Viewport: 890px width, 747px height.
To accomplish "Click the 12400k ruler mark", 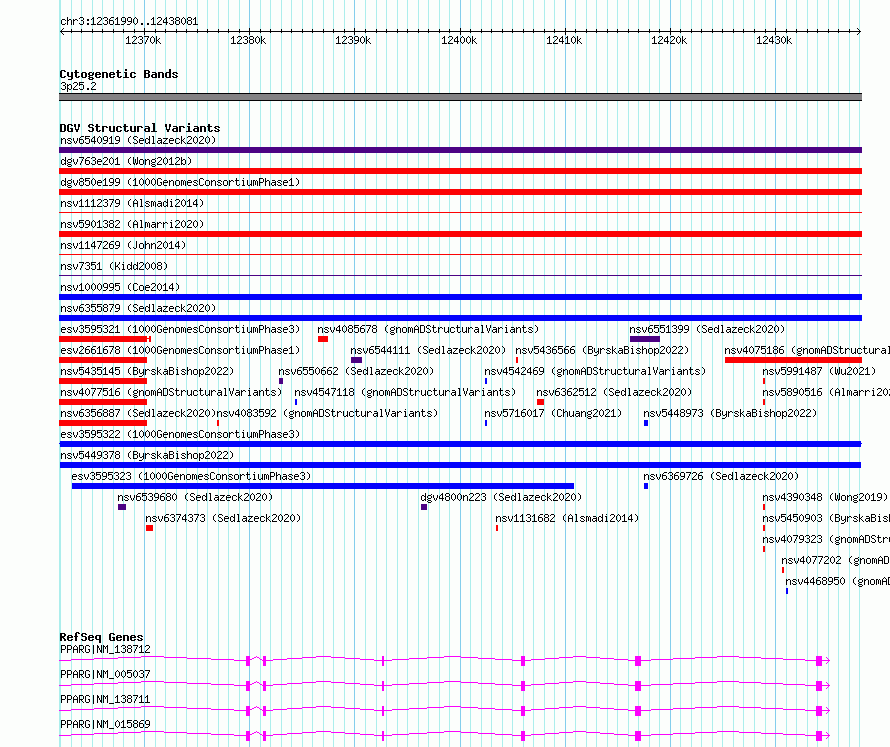I will pyautogui.click(x=459, y=40).
